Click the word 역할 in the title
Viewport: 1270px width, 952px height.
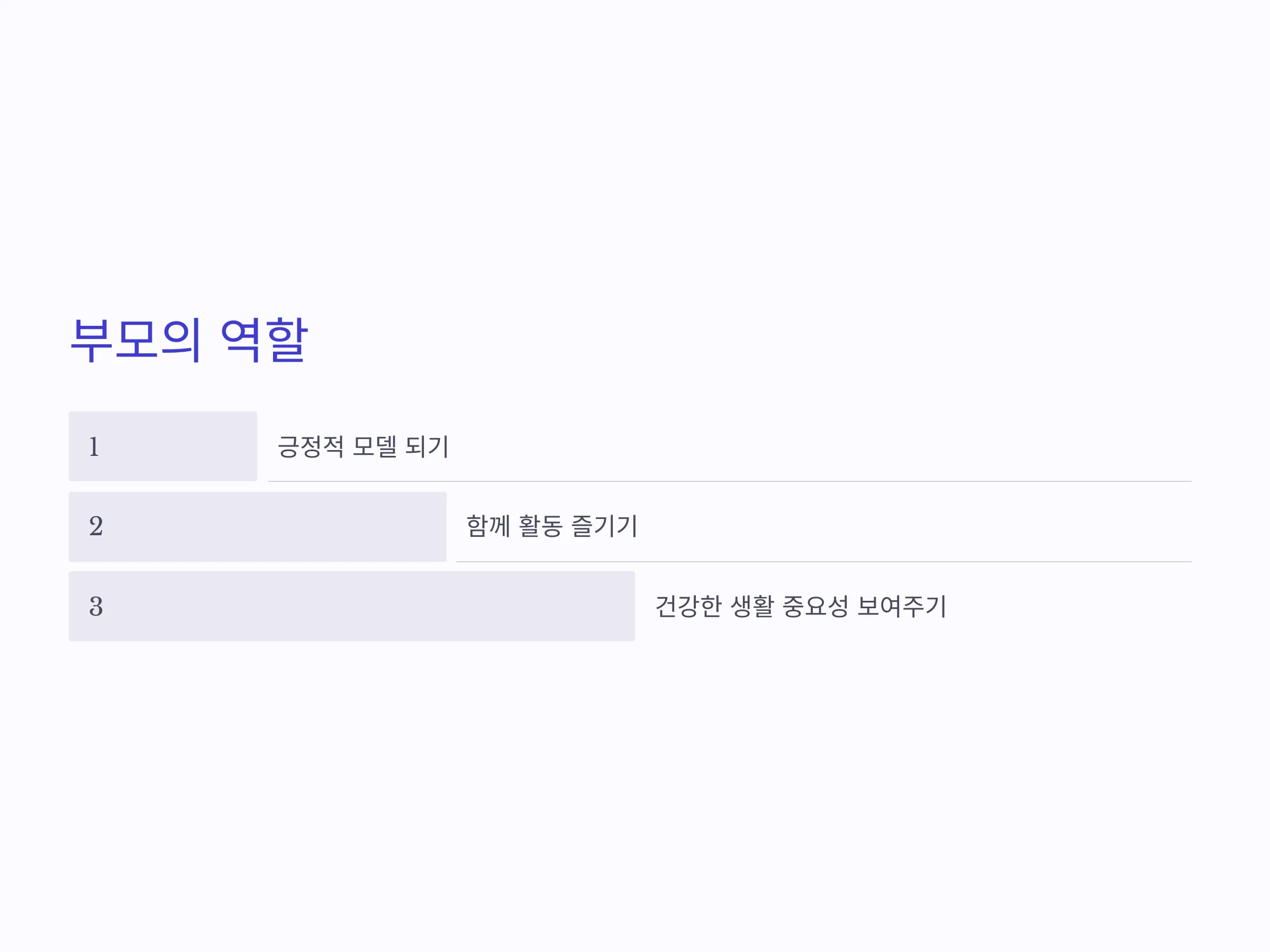[265, 340]
